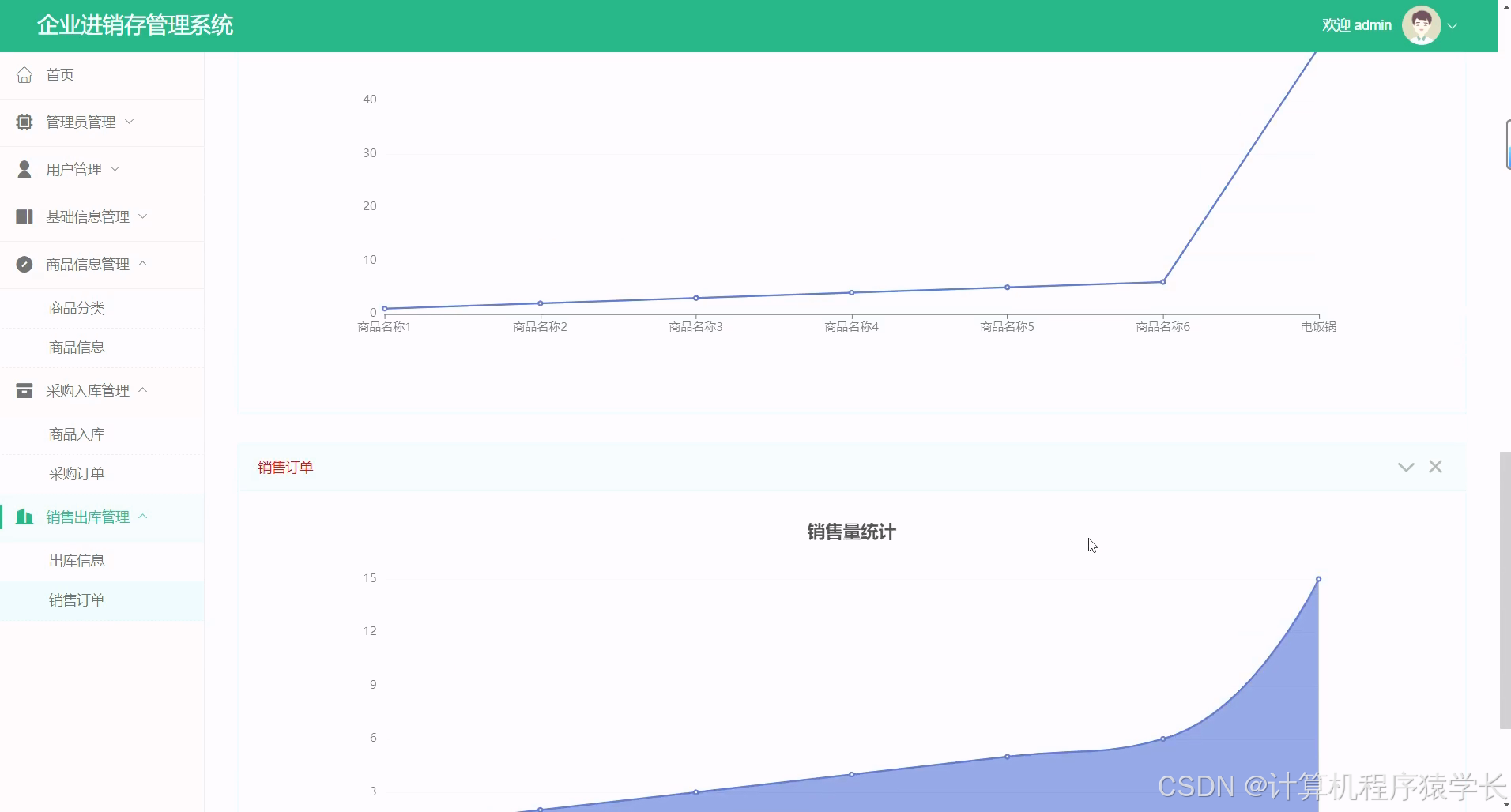Viewport: 1511px width, 812px height.
Task: Click the 商品名称4 axis label
Action: tap(852, 327)
